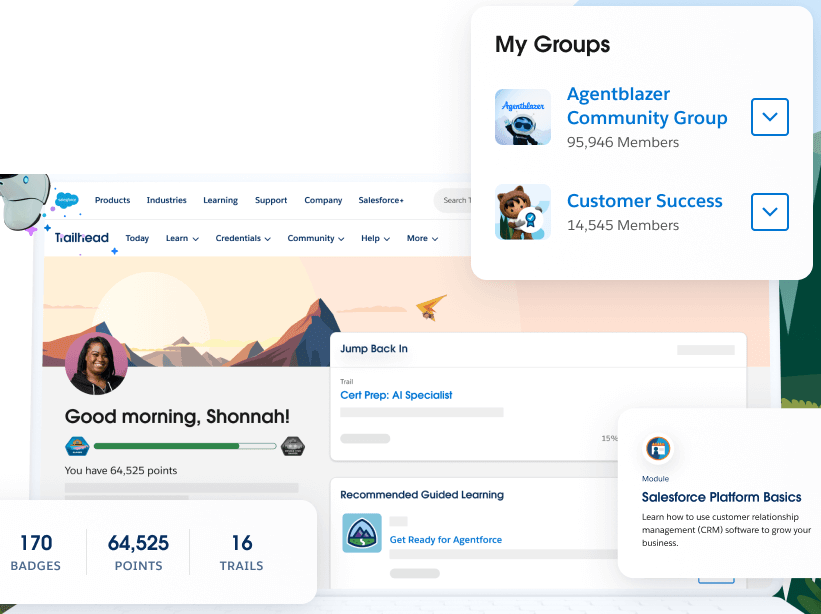This screenshot has width=821, height=614.
Task: Click the "95,946 Members" count
Action: click(x=623, y=142)
